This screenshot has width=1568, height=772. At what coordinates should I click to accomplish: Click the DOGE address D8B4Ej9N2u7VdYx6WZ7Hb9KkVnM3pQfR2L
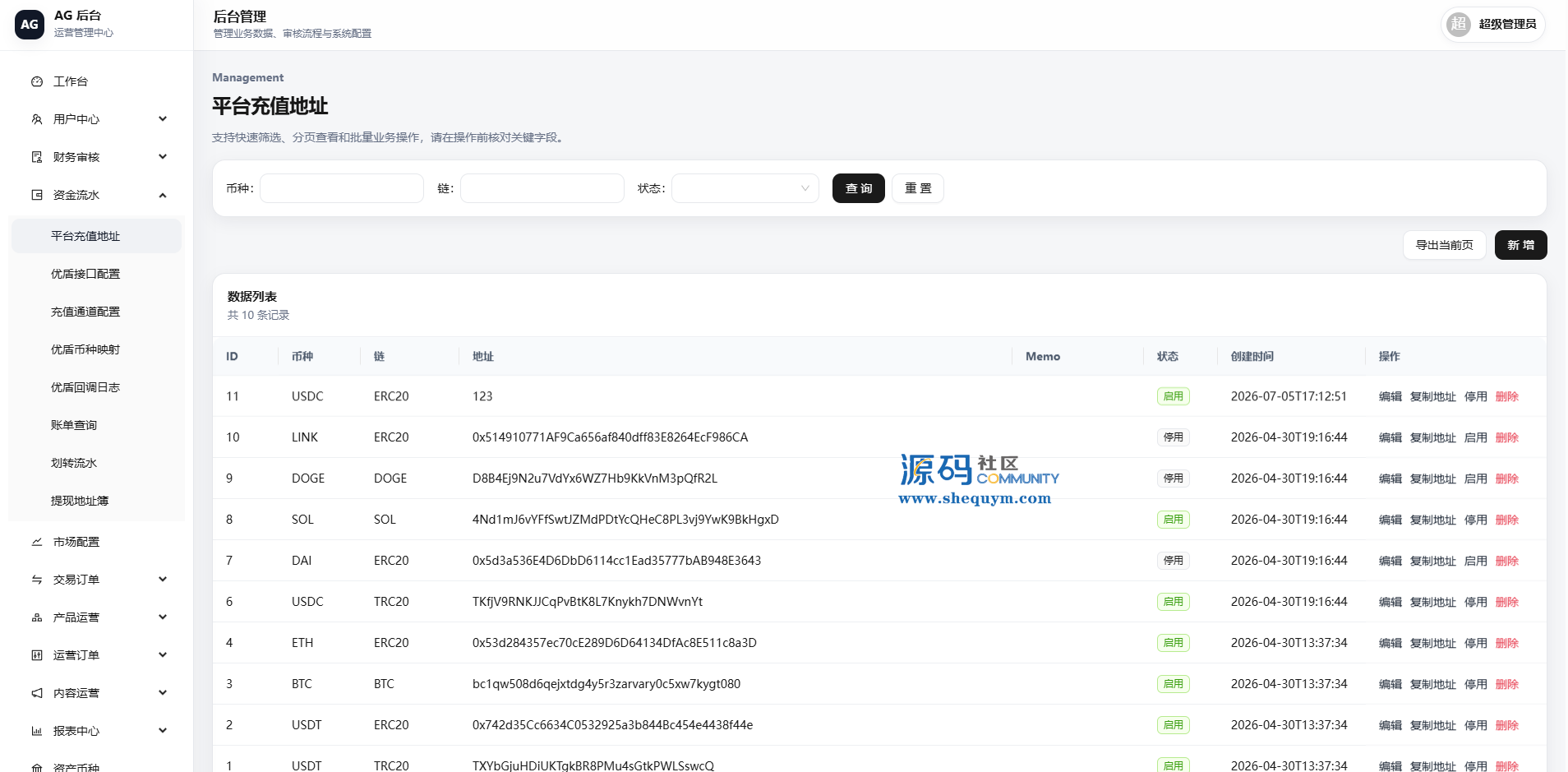coord(595,478)
